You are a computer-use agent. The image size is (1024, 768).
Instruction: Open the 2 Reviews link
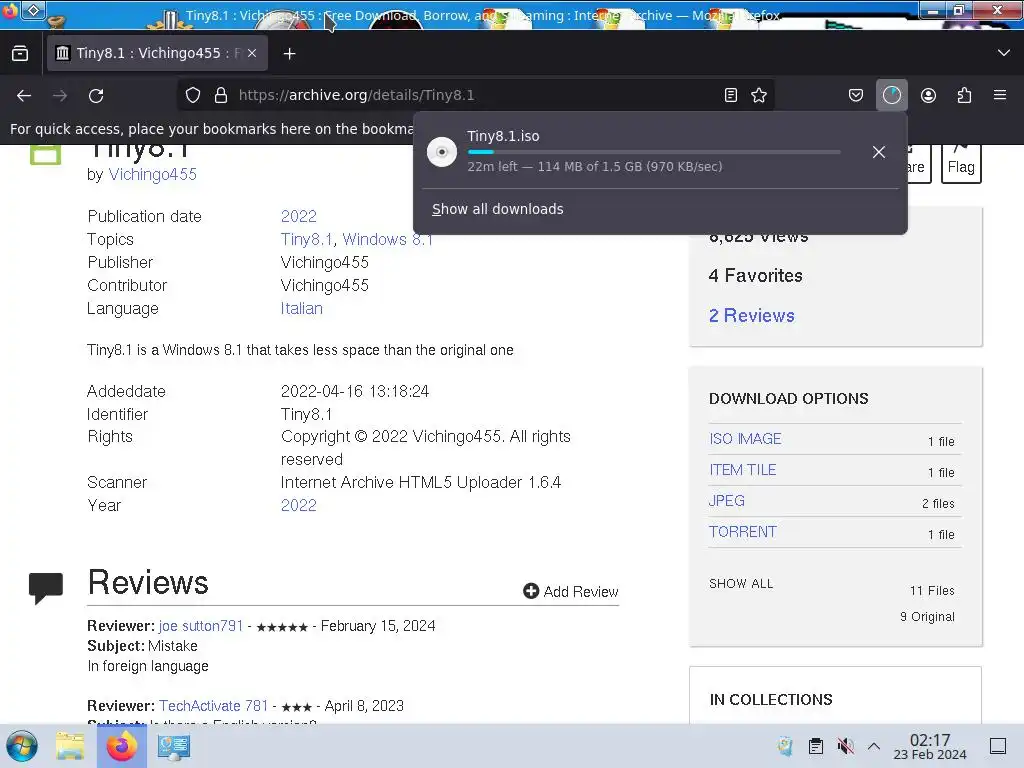click(752, 315)
